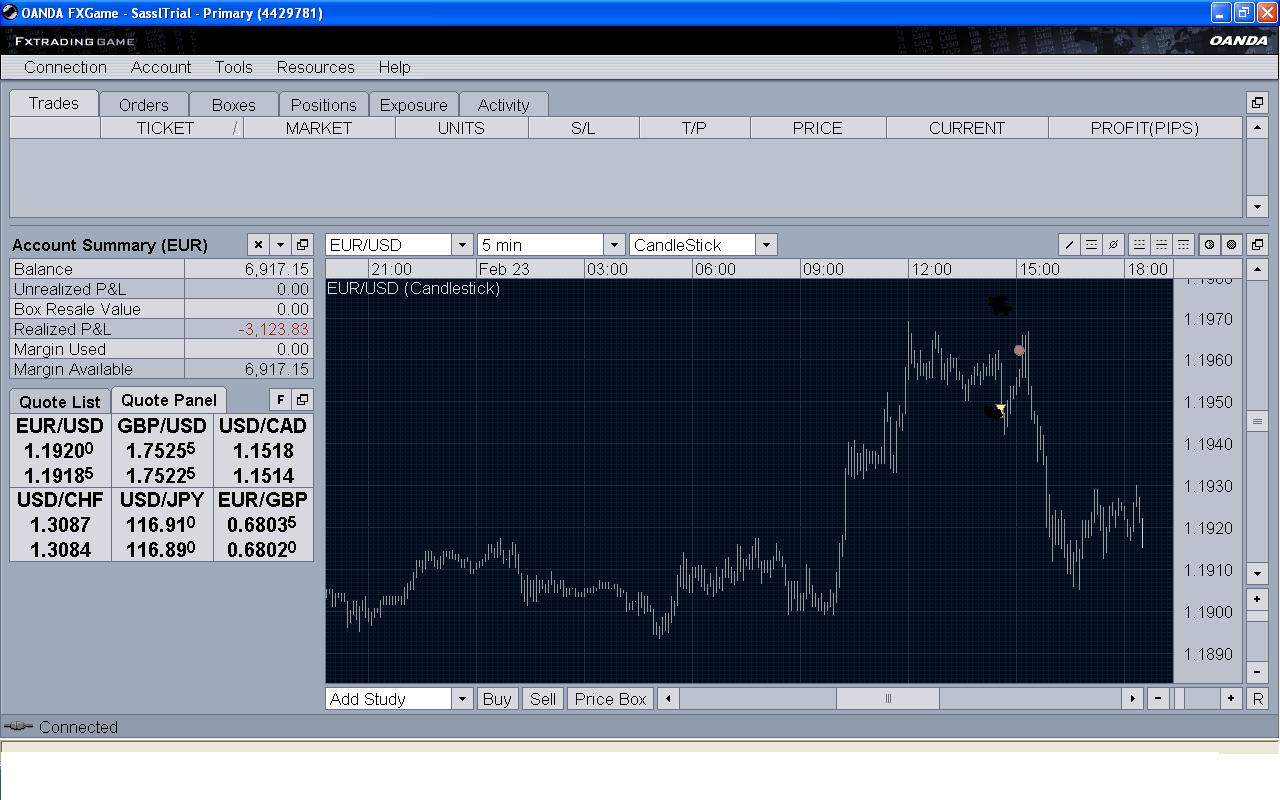Screen dimensions: 1280x800
Task: Zoom in the vertical price scale
Action: (1257, 599)
